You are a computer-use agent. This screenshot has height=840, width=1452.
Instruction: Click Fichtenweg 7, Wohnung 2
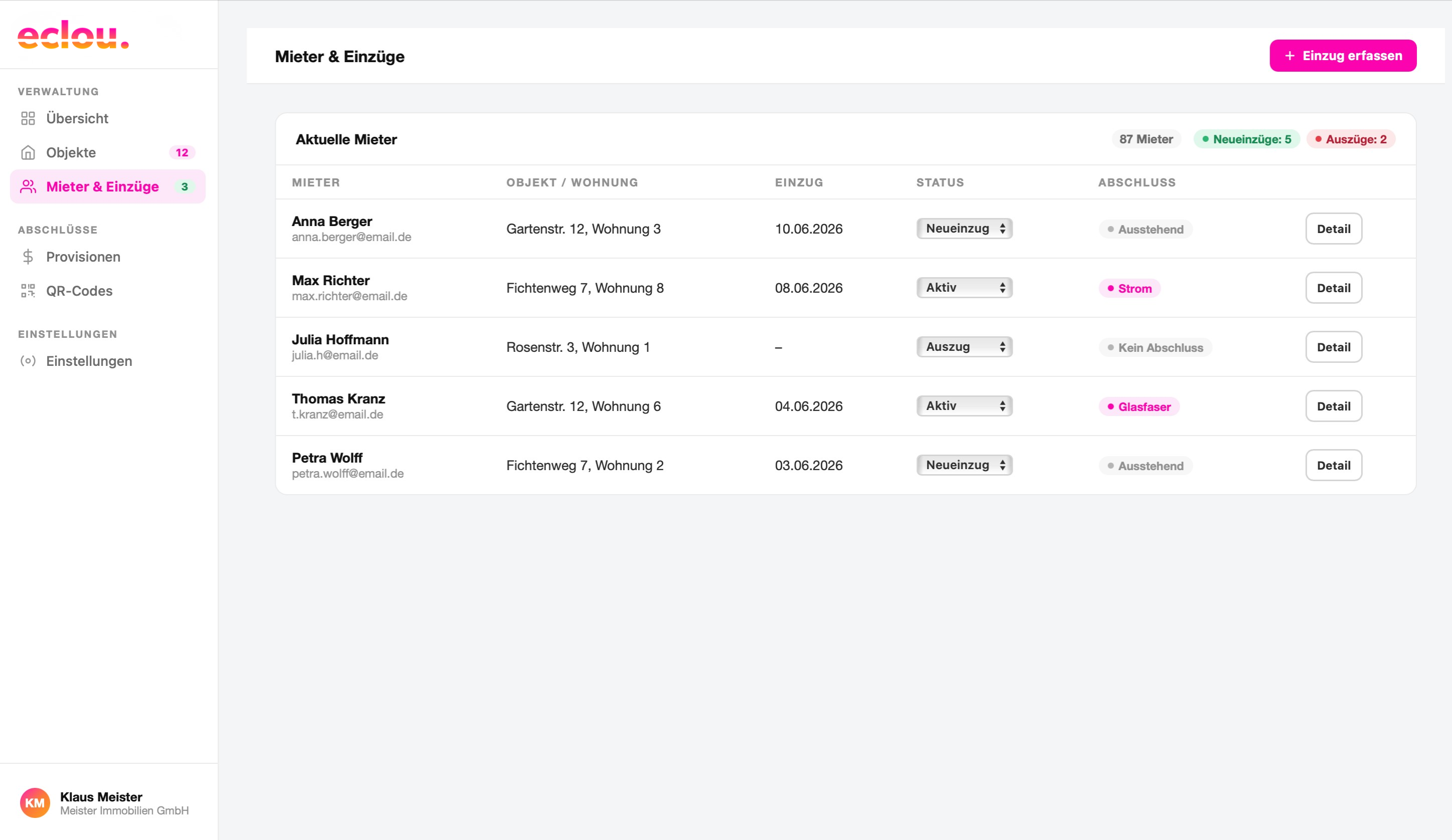(585, 466)
